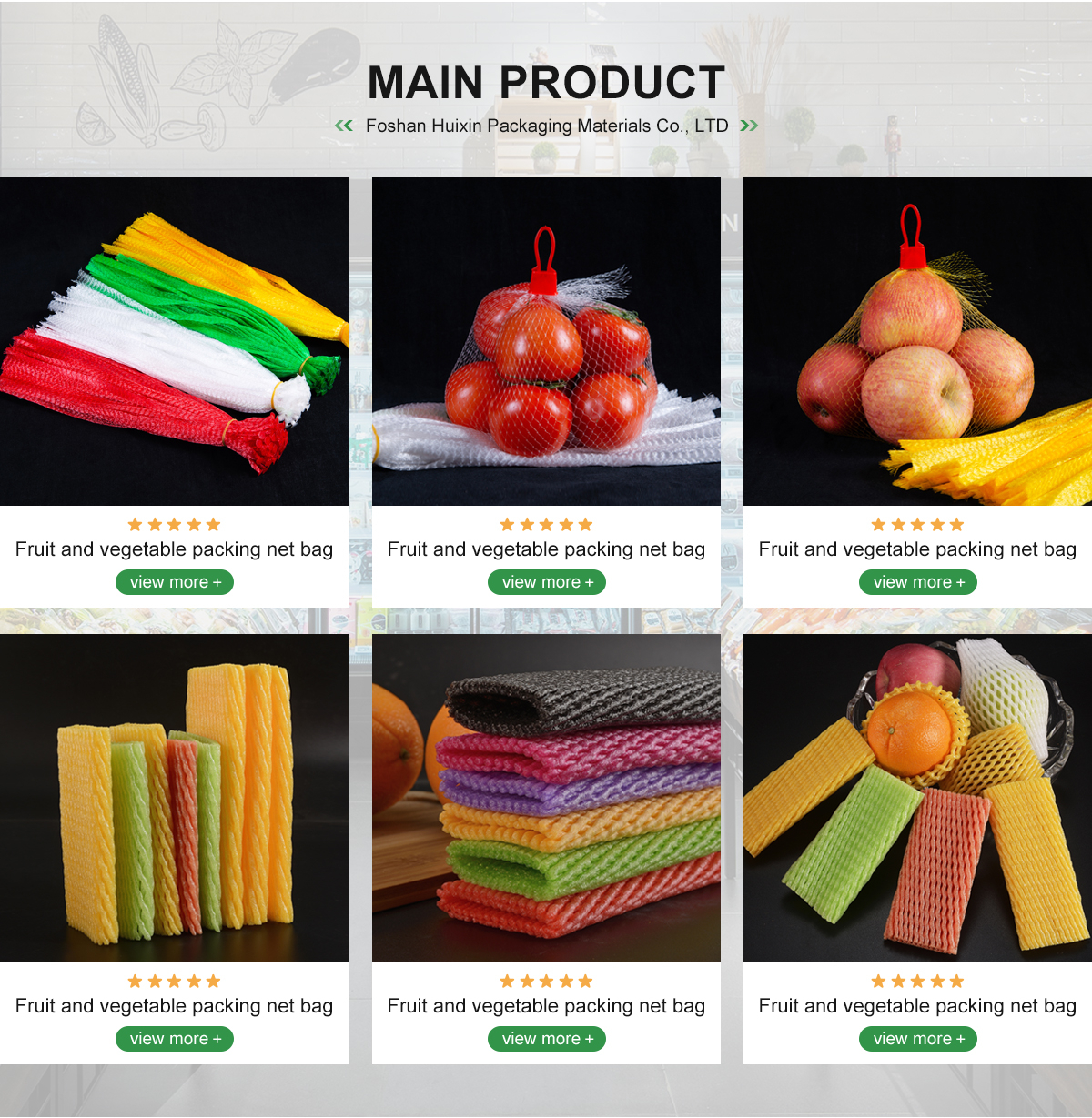
Task: Click view more under stacked foam nets
Action: (547, 1039)
